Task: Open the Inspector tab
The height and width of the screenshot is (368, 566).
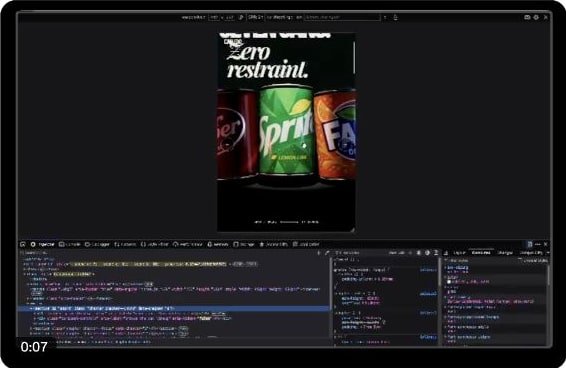Action: [43, 244]
